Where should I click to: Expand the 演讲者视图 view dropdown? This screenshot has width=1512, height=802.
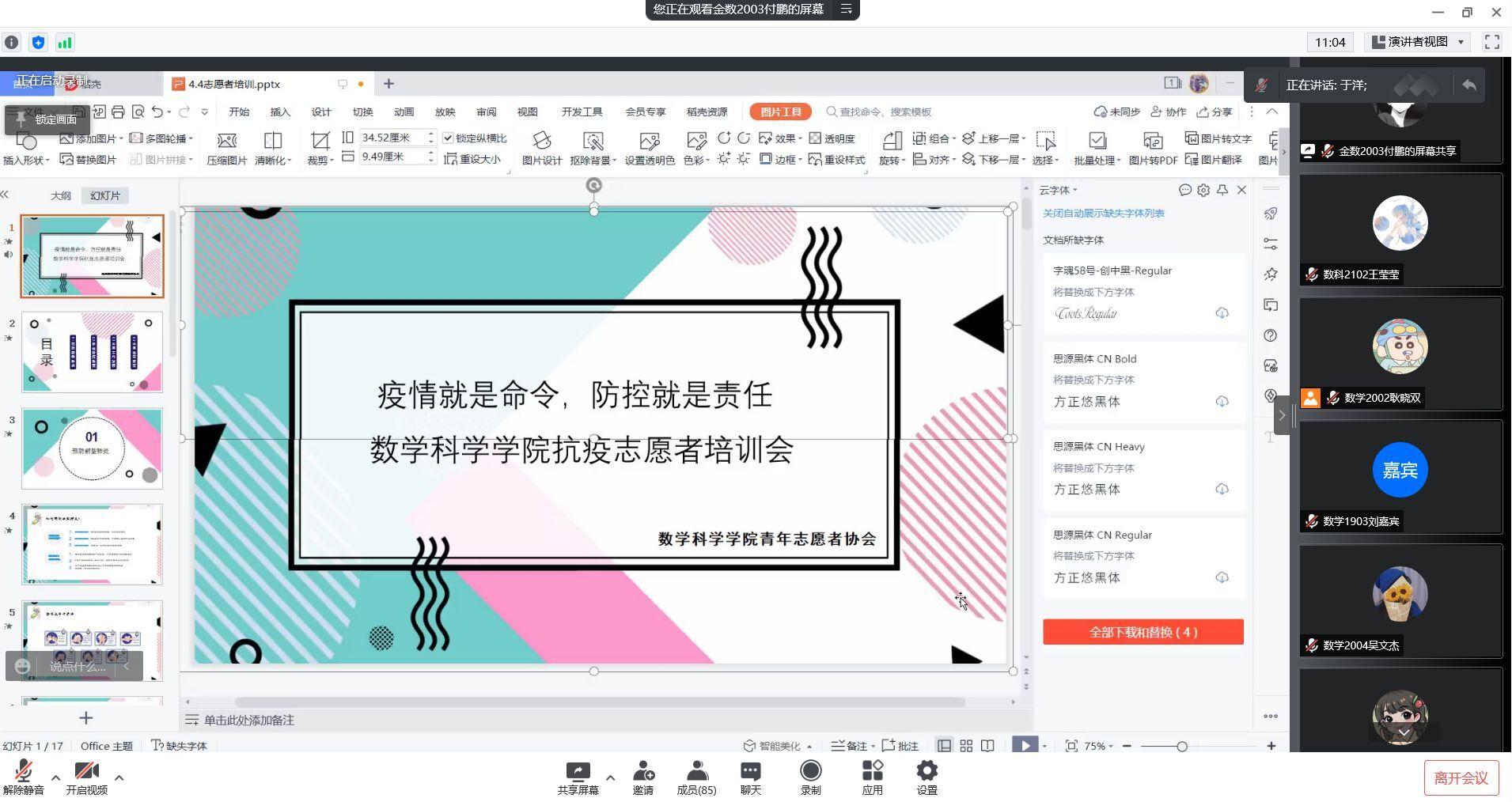point(1461,43)
